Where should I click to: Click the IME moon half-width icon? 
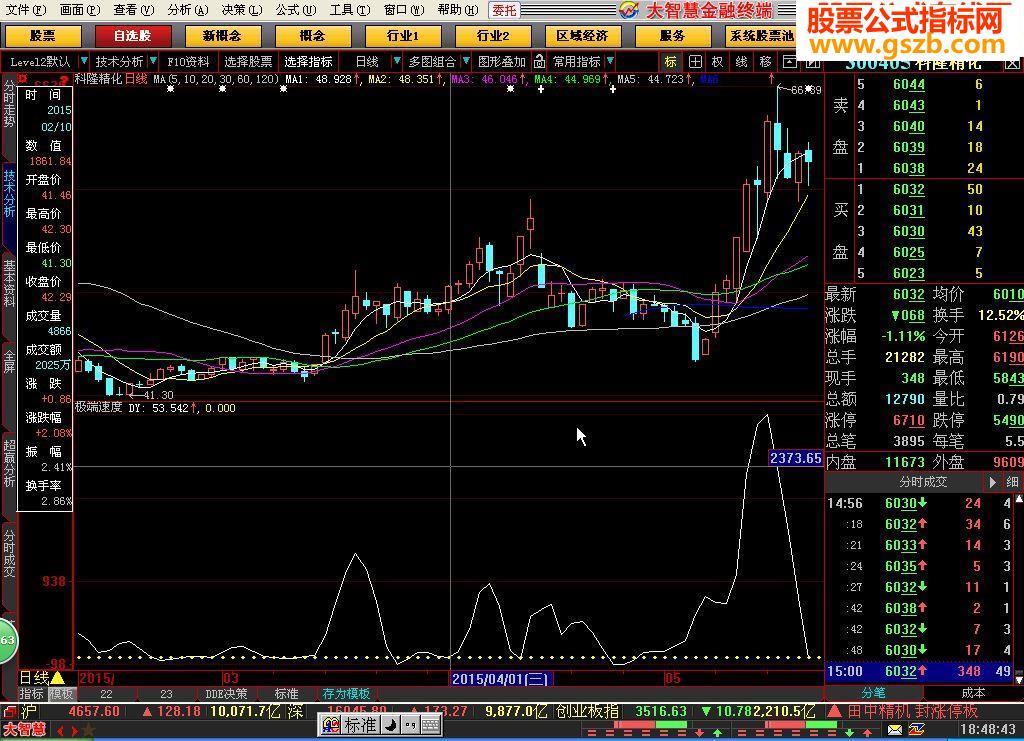[x=390, y=725]
